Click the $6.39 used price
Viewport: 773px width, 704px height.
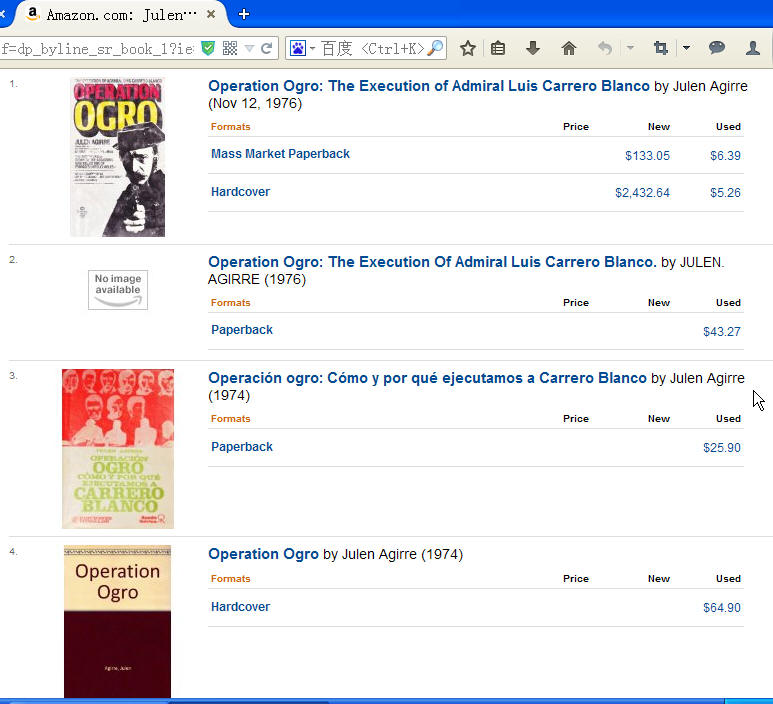[725, 156]
